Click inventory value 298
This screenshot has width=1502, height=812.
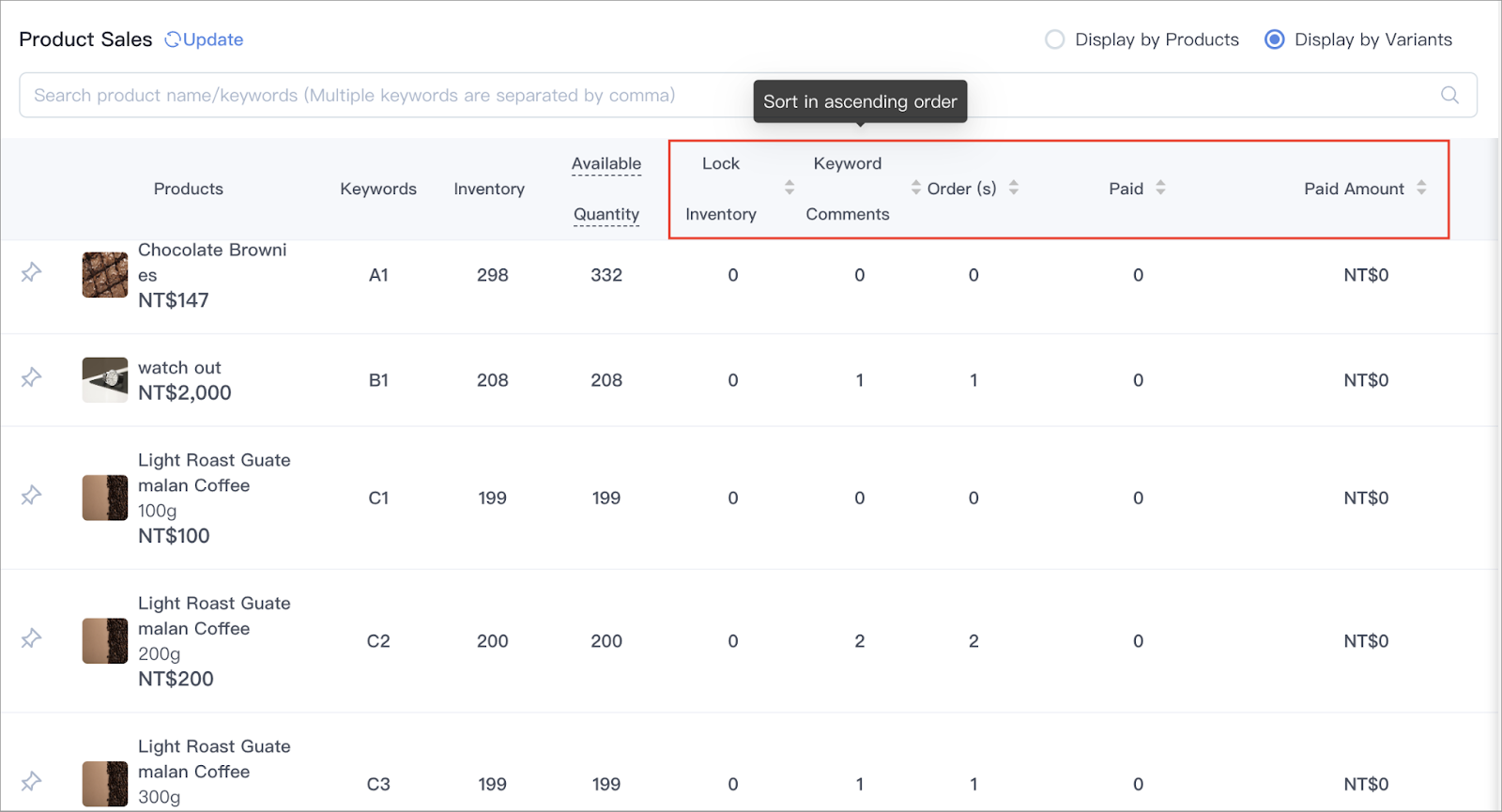(x=493, y=275)
